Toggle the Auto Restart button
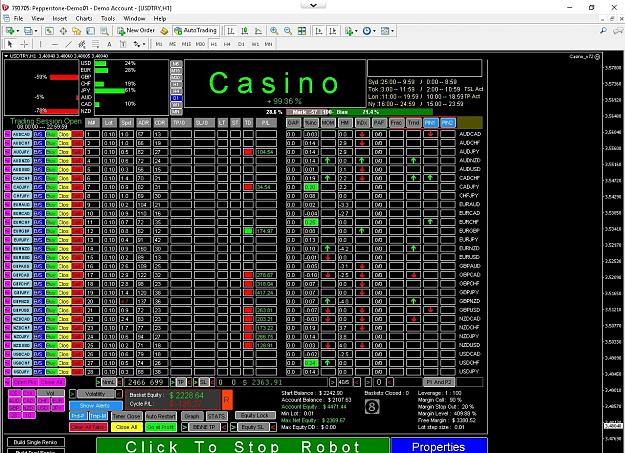The width and height of the screenshot is (625, 453). (x=161, y=416)
